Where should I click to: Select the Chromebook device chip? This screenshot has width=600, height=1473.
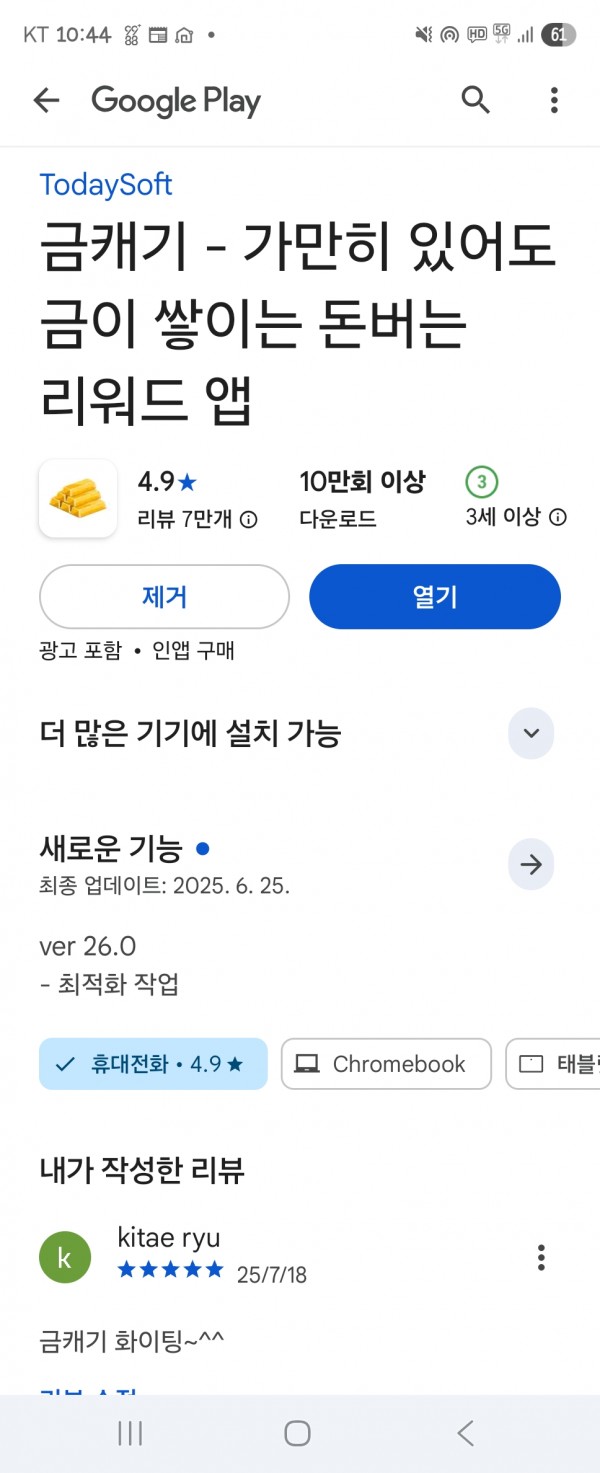(386, 1064)
